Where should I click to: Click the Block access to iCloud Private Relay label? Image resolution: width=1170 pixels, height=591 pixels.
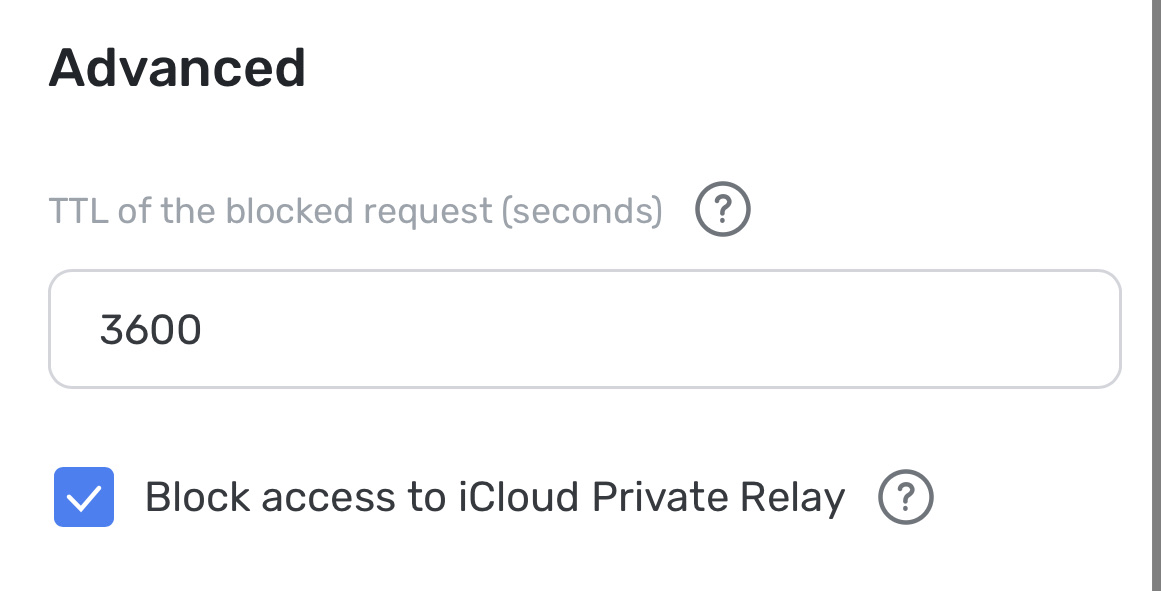click(495, 496)
